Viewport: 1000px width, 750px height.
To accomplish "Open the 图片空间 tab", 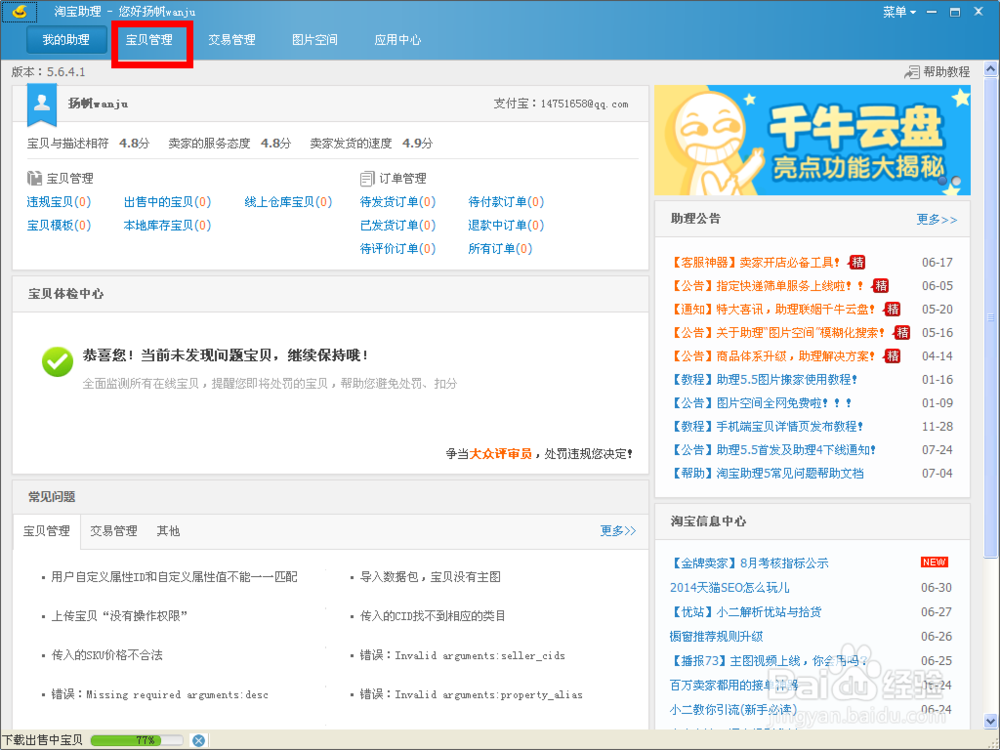I will pos(315,40).
